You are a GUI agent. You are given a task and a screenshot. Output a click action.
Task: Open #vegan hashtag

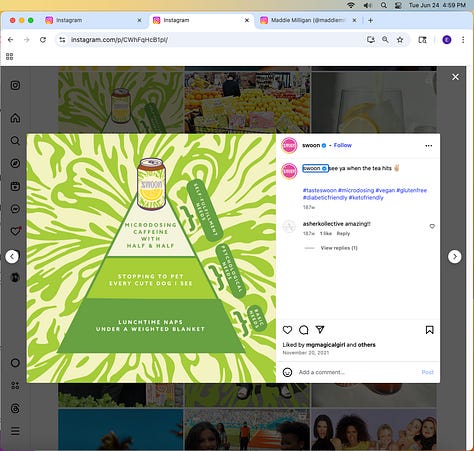pos(385,190)
